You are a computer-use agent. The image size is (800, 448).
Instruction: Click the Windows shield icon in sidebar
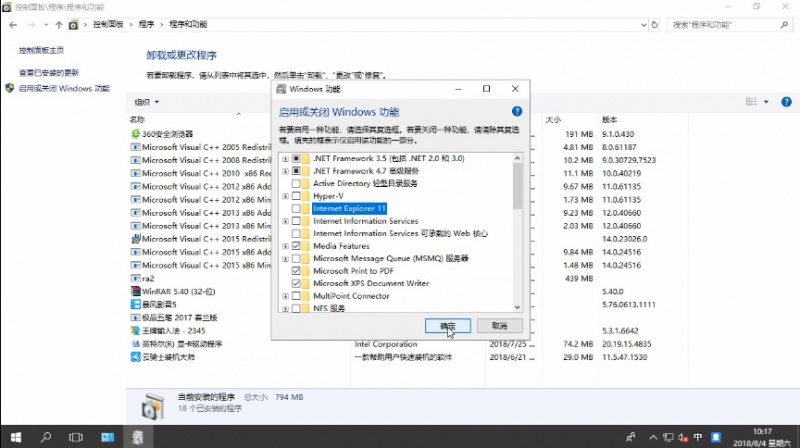[x=9, y=88]
